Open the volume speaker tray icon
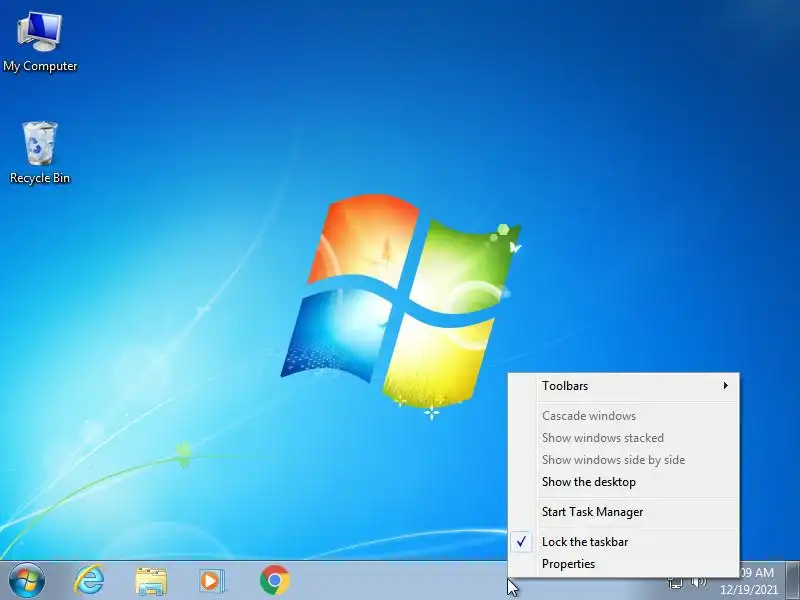 coord(698,582)
